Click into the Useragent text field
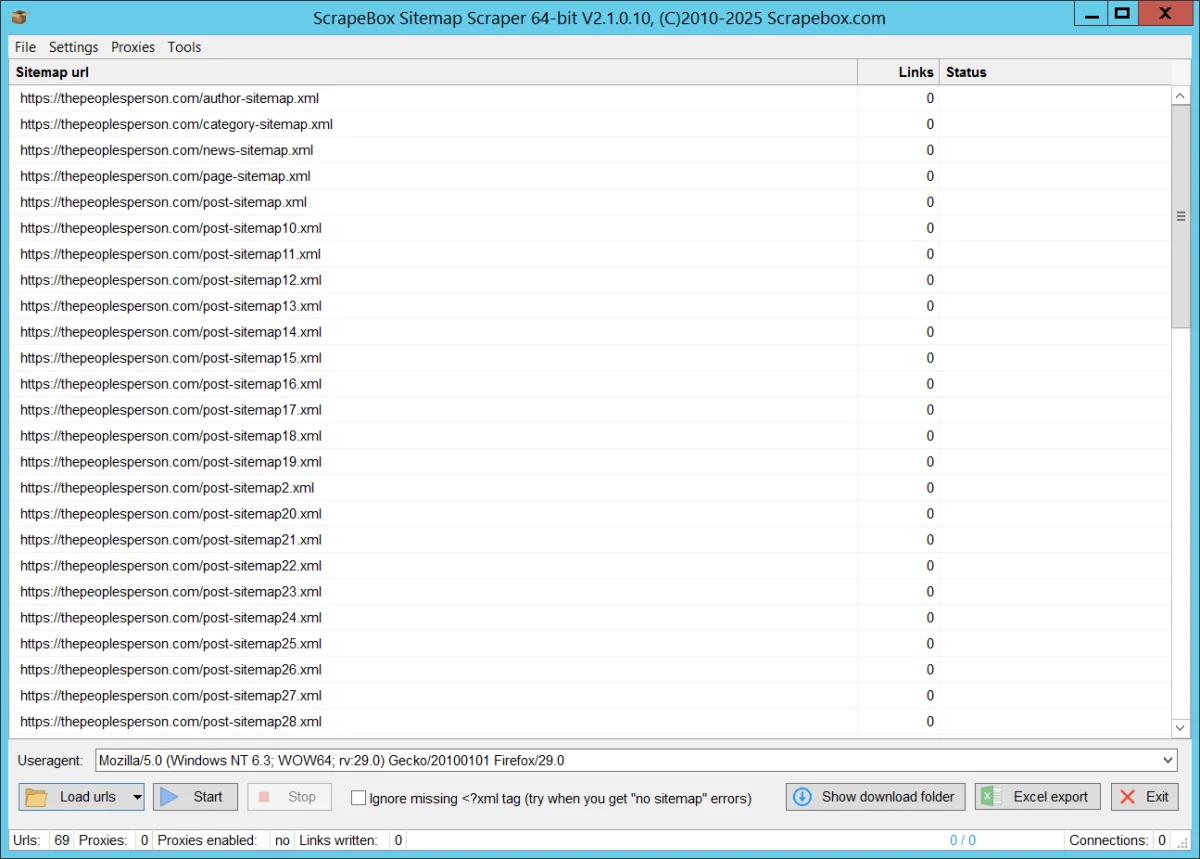1200x859 pixels. 628,761
